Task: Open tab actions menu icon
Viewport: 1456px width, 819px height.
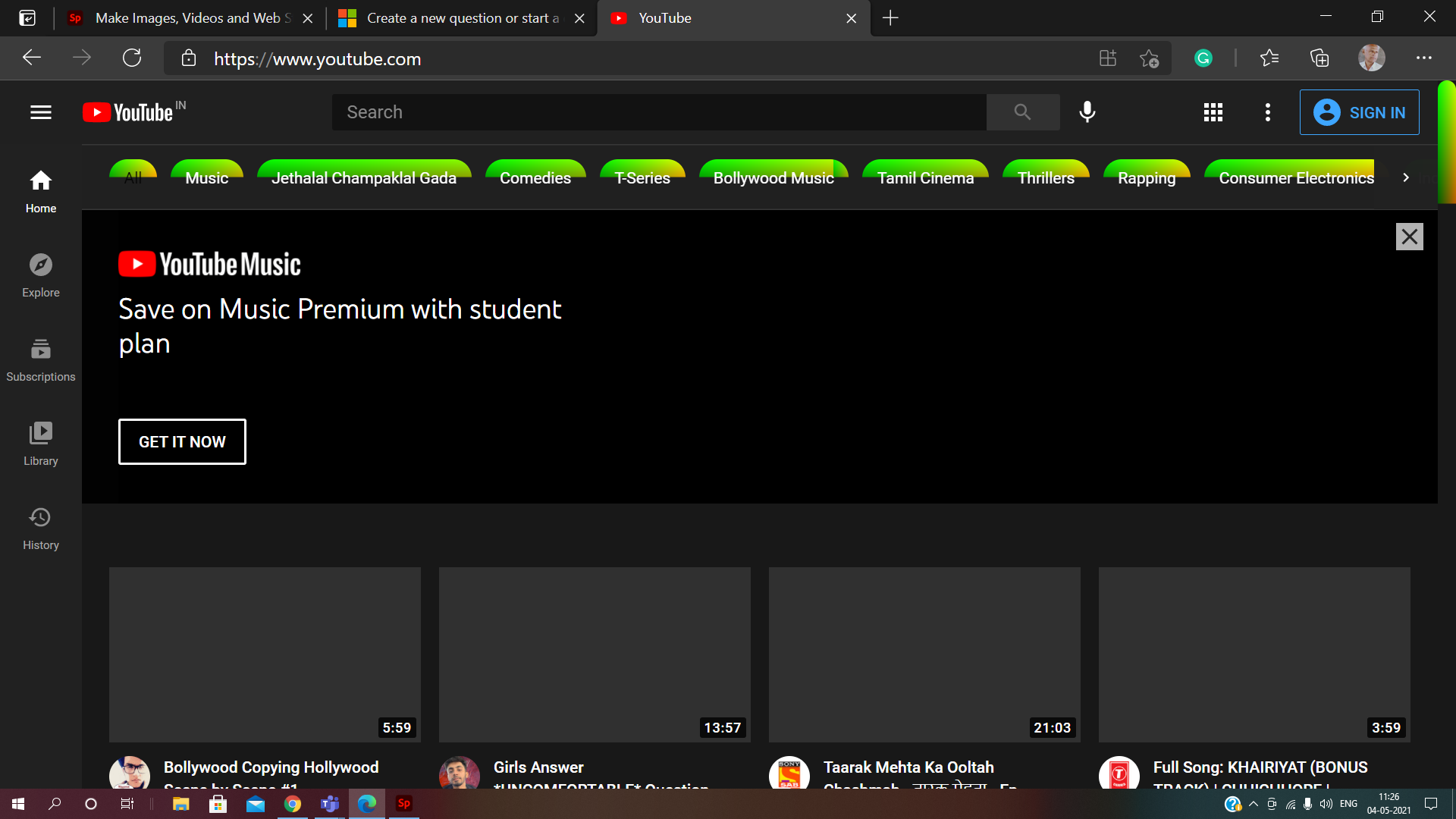Action: coord(27,17)
